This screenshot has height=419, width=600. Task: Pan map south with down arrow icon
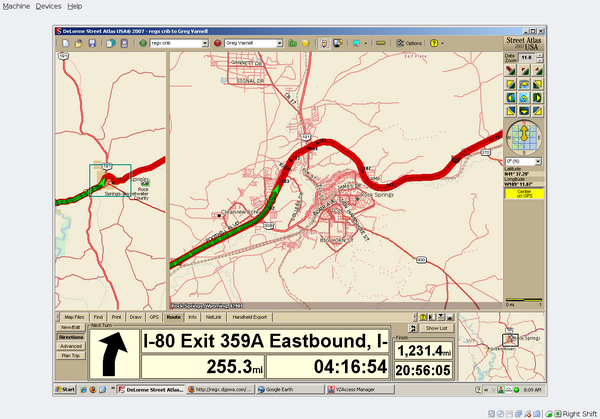point(524,111)
